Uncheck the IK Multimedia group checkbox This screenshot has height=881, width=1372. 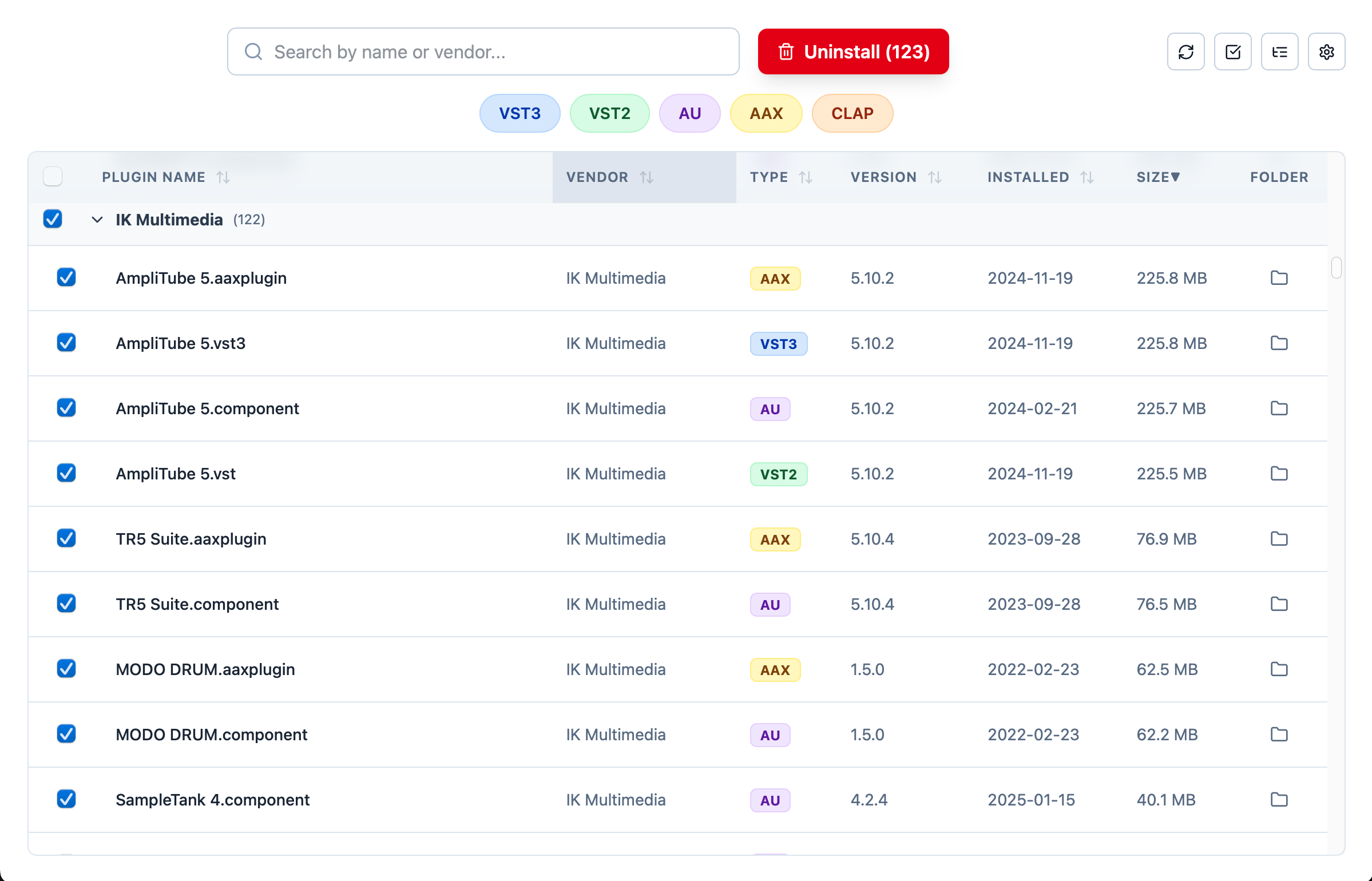pos(53,219)
